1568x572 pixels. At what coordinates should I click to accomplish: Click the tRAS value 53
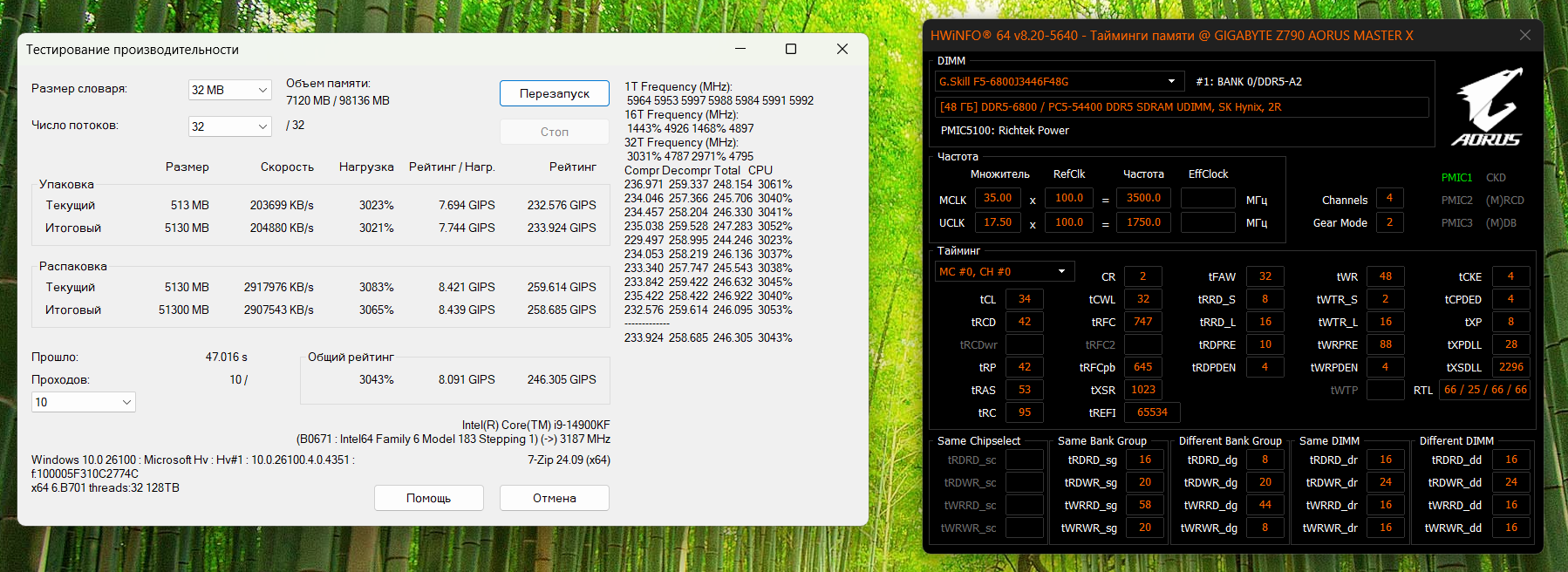(x=1025, y=390)
